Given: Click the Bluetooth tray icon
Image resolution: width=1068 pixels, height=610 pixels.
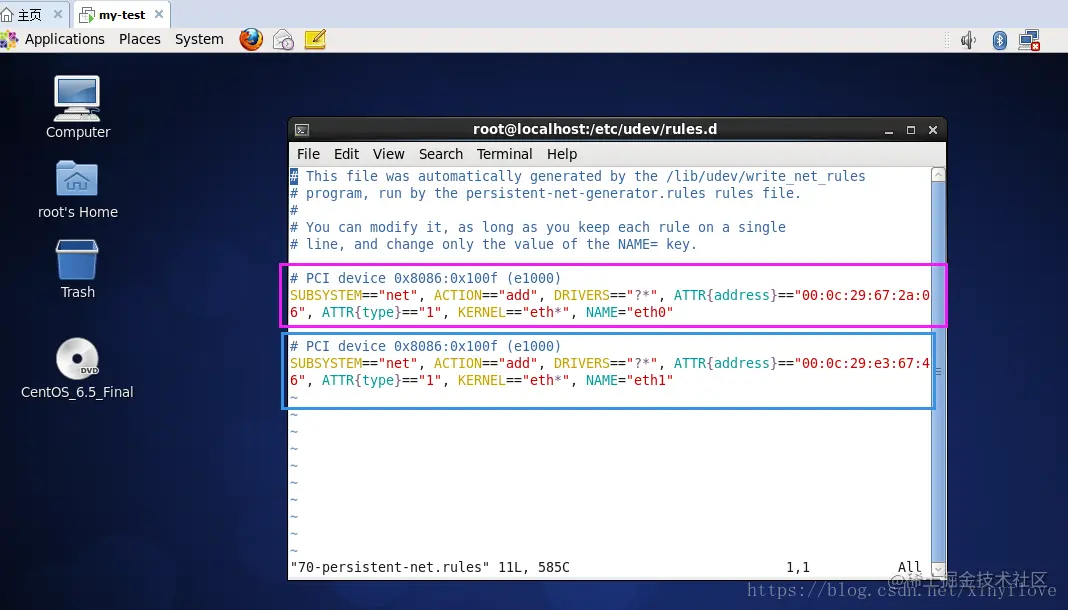Looking at the screenshot, I should point(999,40).
